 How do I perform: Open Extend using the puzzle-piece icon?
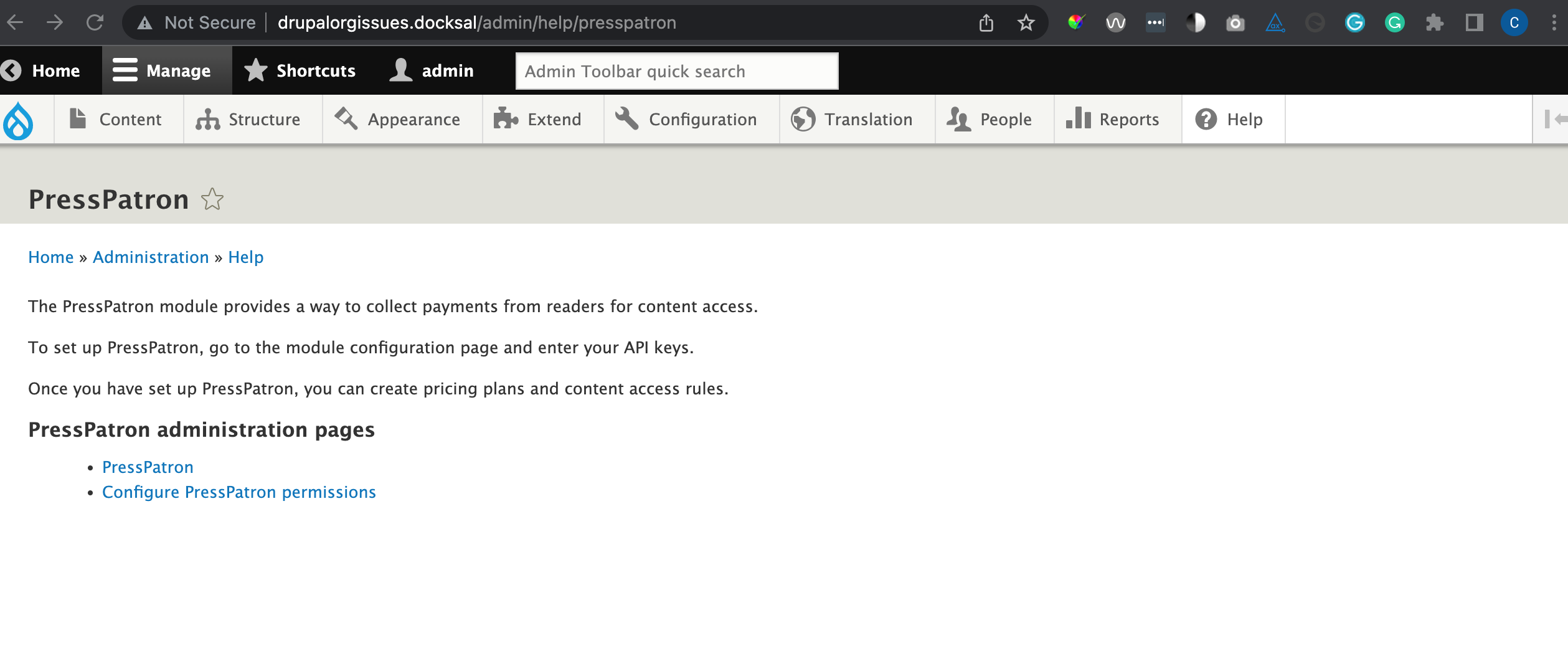pos(505,119)
